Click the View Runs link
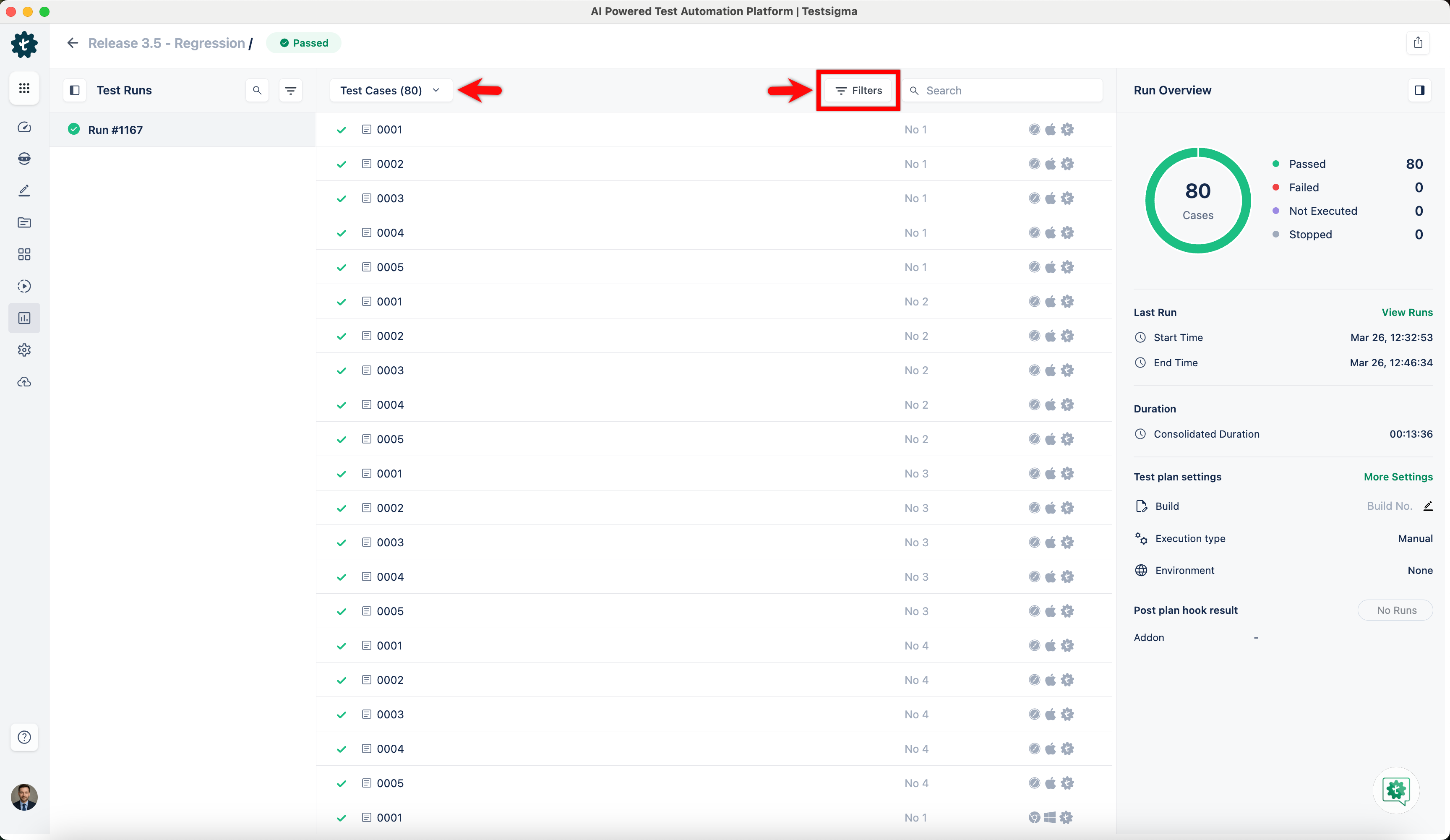 (x=1407, y=313)
